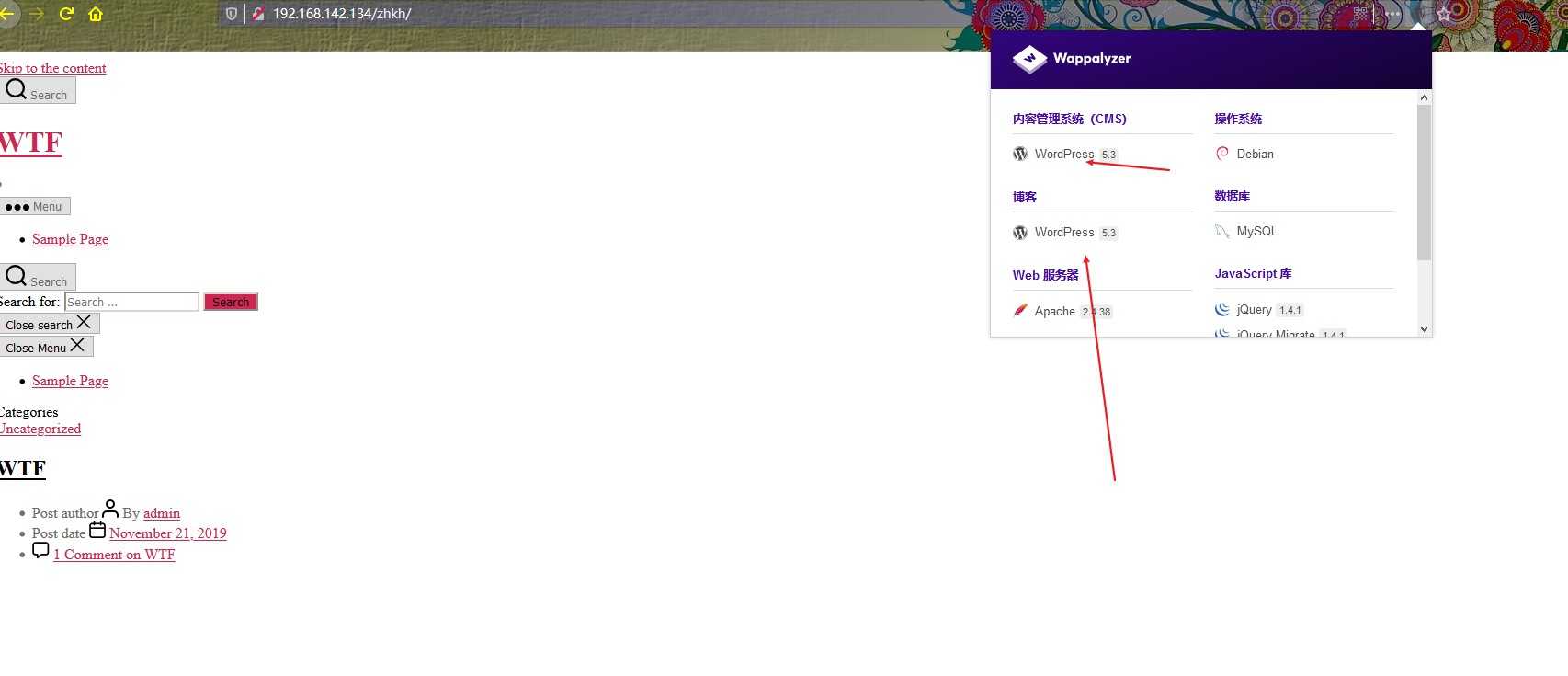Open the three-dot Menu button
Image resolution: width=1568 pixels, height=676 pixels.
[35, 206]
